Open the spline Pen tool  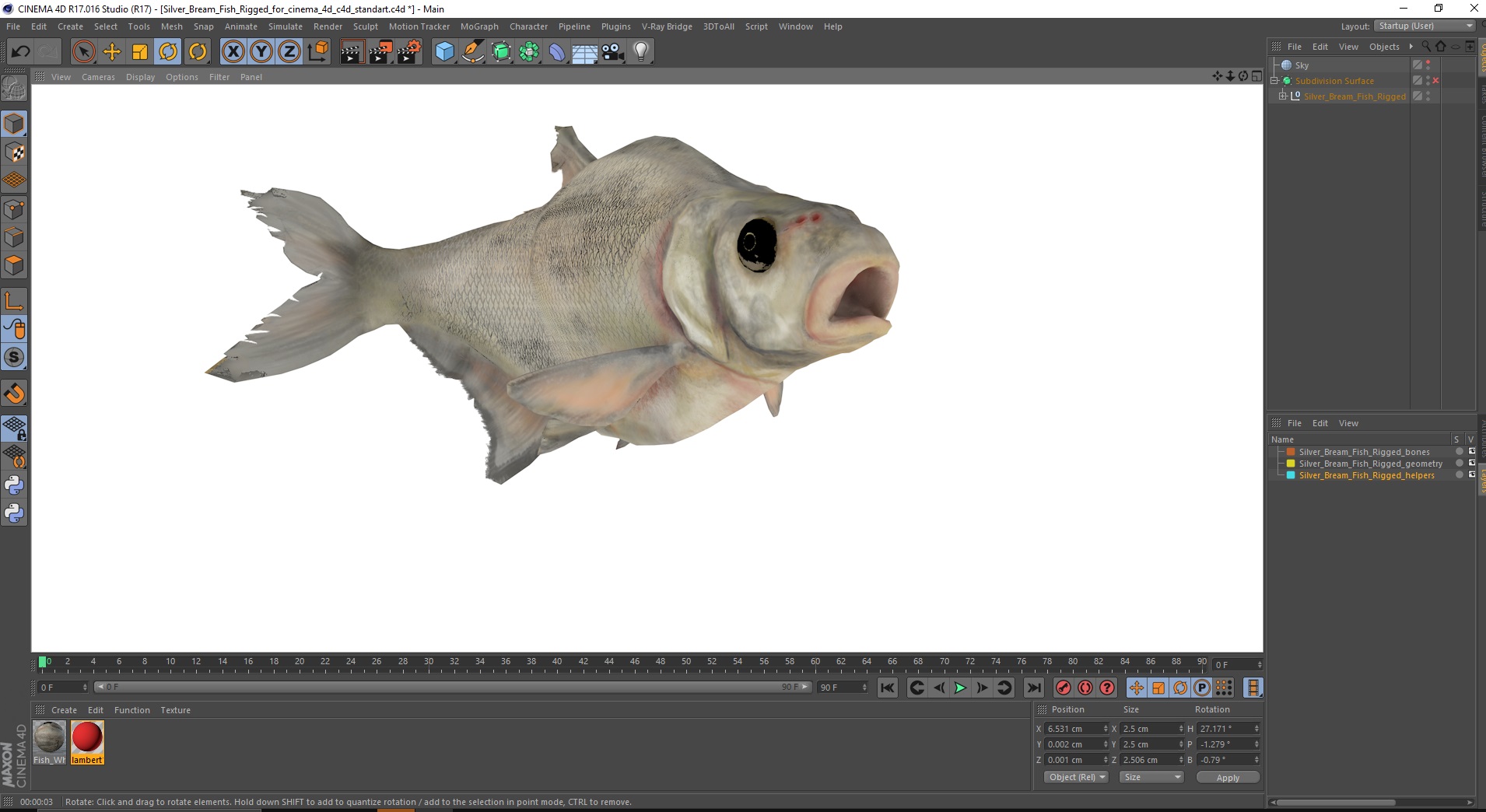pos(473,52)
